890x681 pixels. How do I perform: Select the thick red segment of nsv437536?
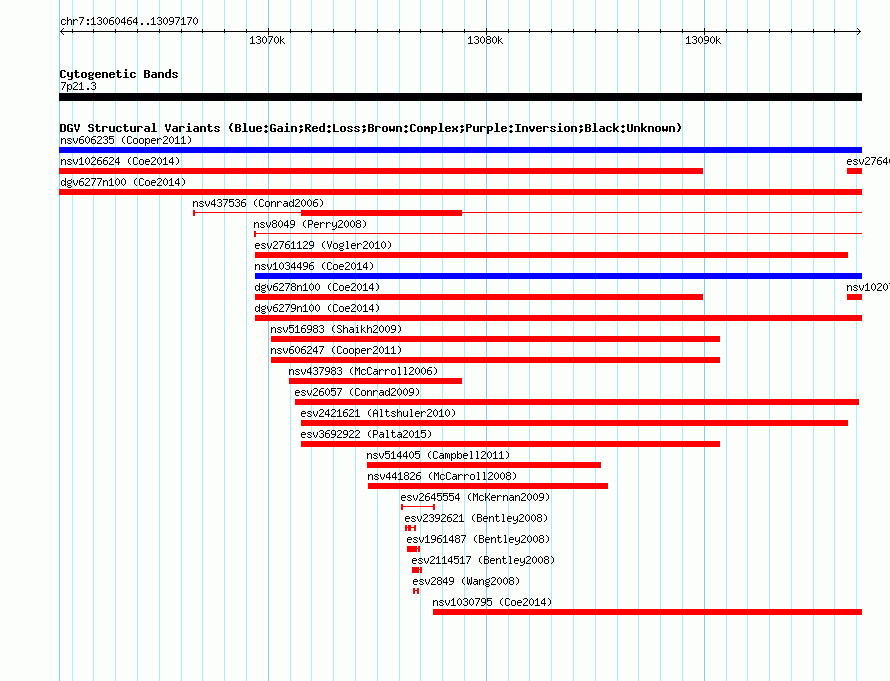click(381, 213)
